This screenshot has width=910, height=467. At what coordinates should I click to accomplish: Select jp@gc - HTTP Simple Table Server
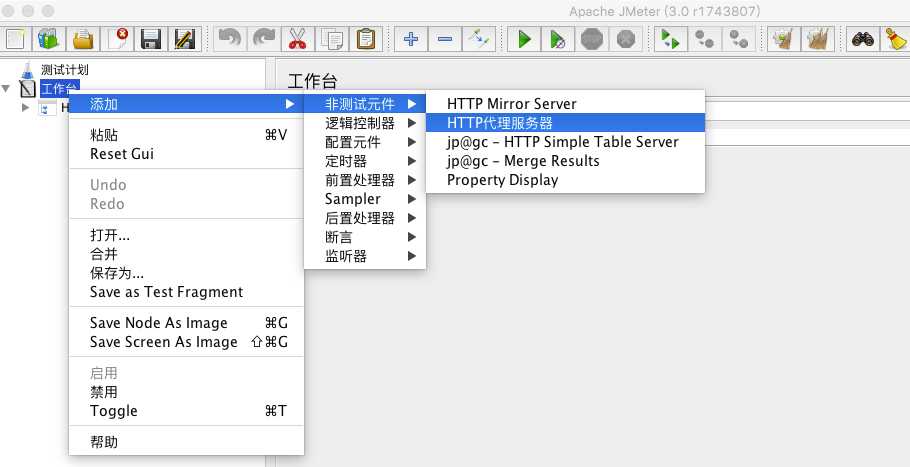tap(565, 142)
